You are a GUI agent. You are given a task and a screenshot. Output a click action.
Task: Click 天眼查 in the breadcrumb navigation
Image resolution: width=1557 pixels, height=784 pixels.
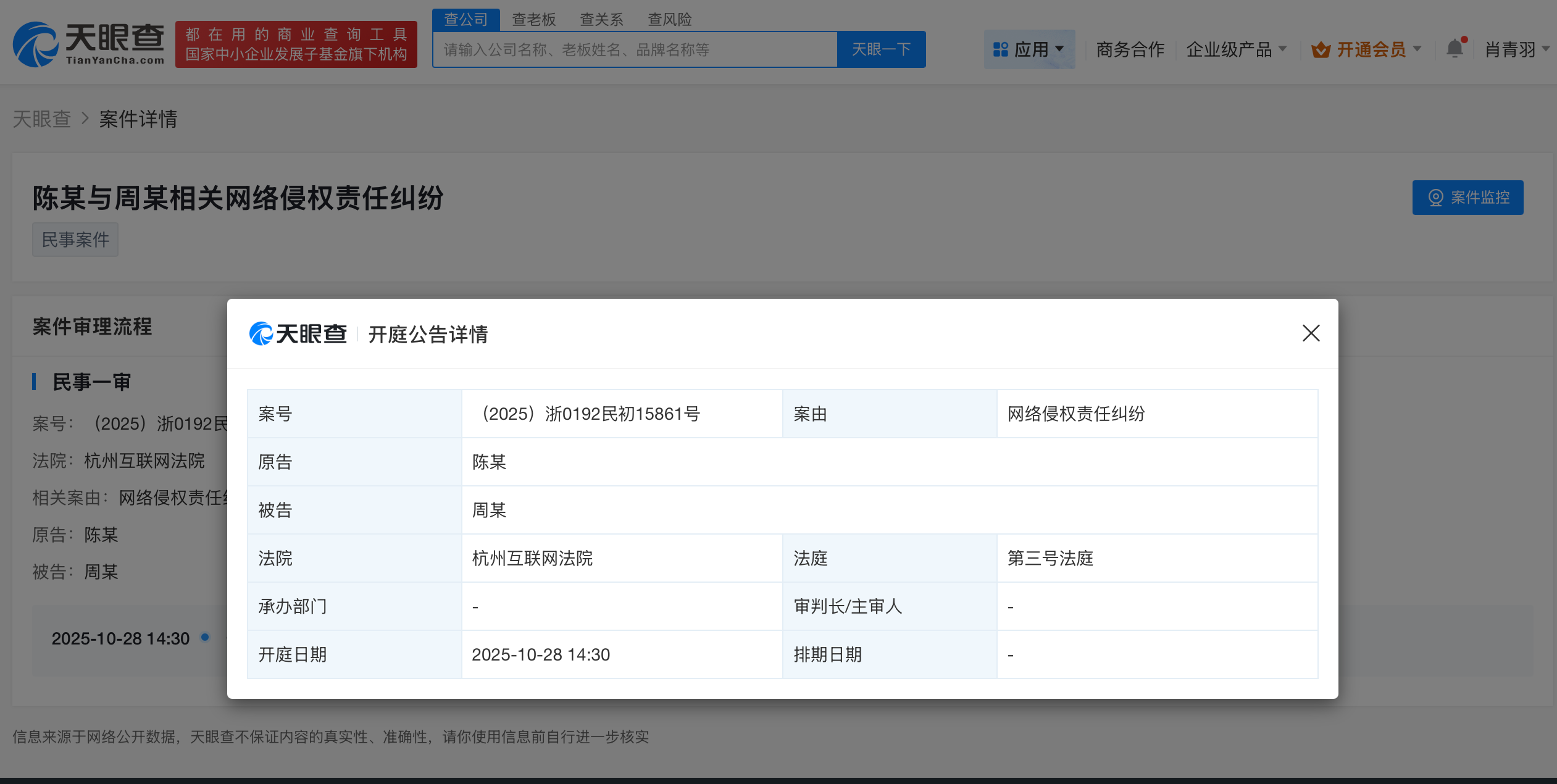pyautogui.click(x=41, y=119)
